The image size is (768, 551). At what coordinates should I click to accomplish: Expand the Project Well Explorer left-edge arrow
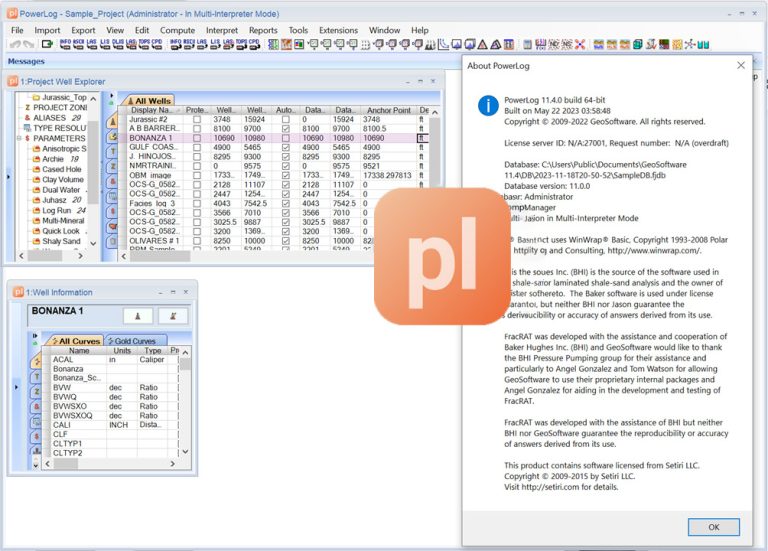tap(8, 176)
